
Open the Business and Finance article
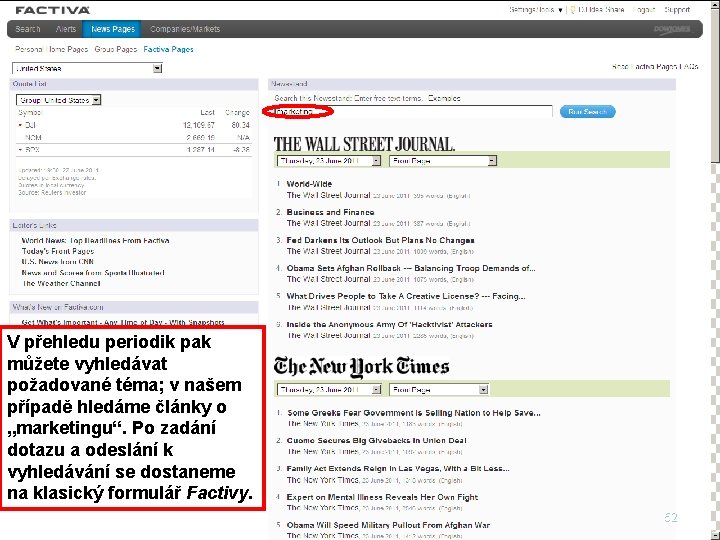330,212
